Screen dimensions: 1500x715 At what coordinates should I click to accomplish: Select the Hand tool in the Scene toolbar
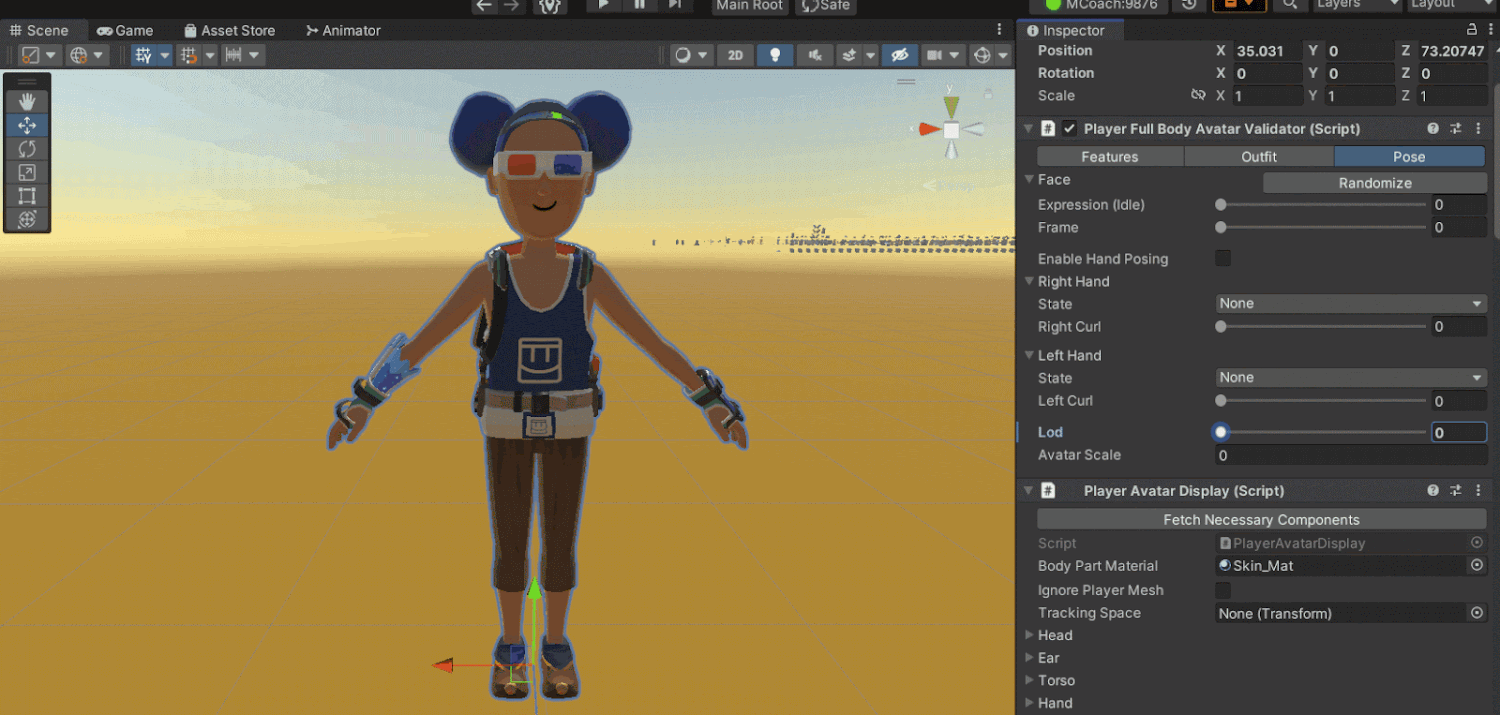(x=27, y=100)
